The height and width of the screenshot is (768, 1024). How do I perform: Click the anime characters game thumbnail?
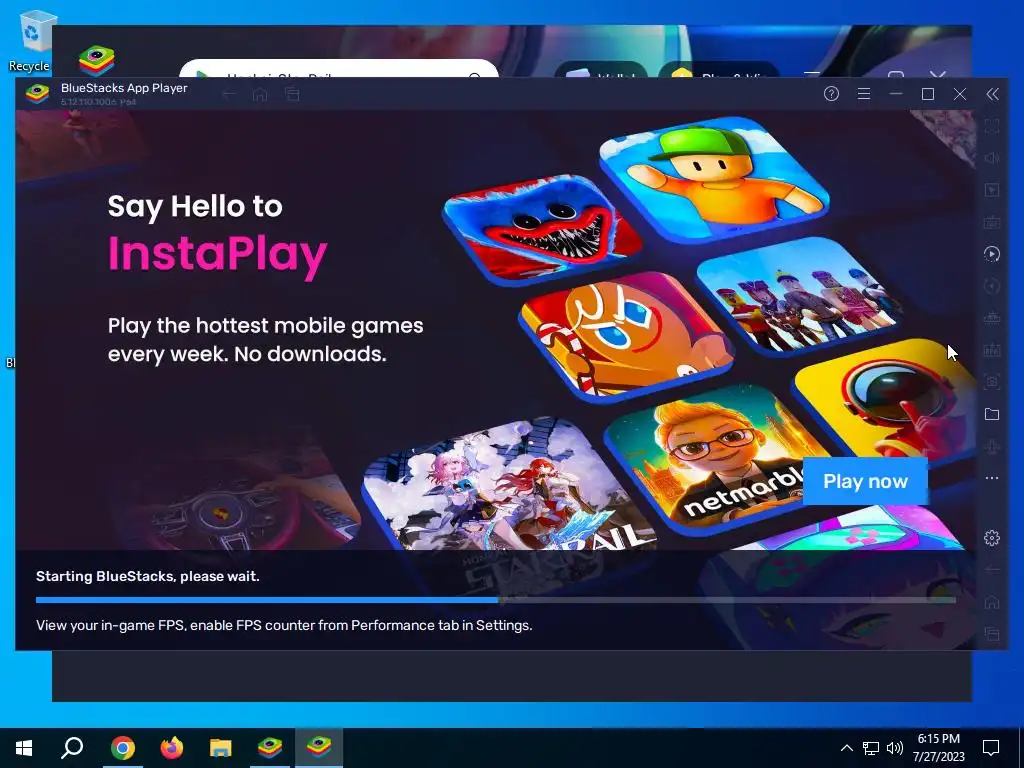pyautogui.click(x=509, y=487)
